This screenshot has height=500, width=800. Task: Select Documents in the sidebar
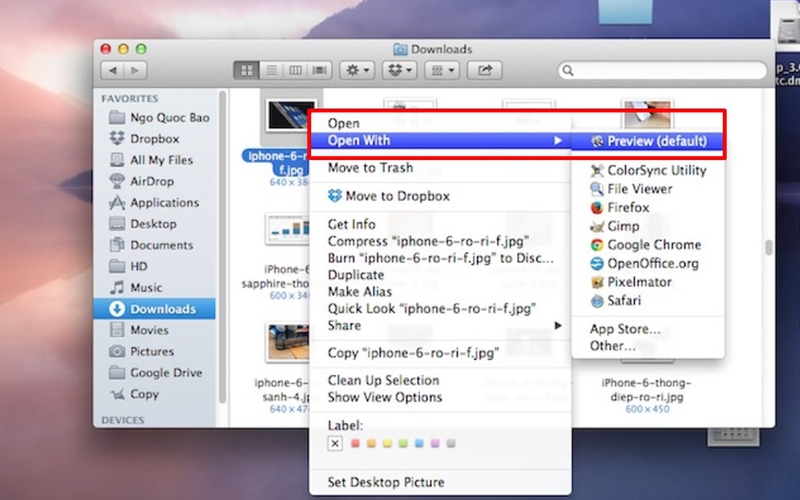[x=152, y=245]
